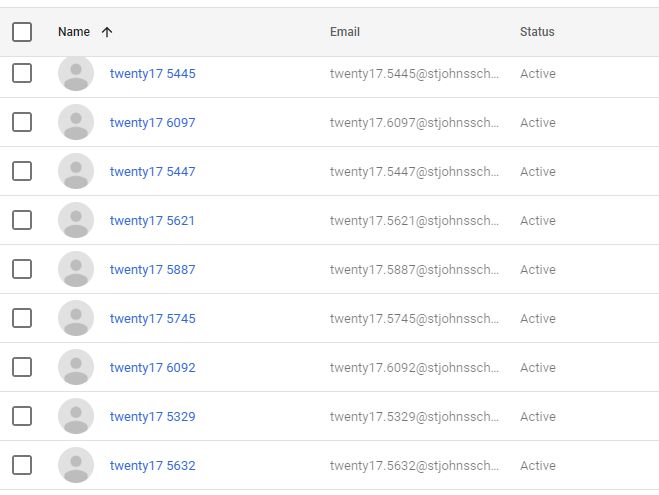Screen dimensions: 659x495
Task: Click Active status of twenty17 6092
Action: tap(538, 368)
